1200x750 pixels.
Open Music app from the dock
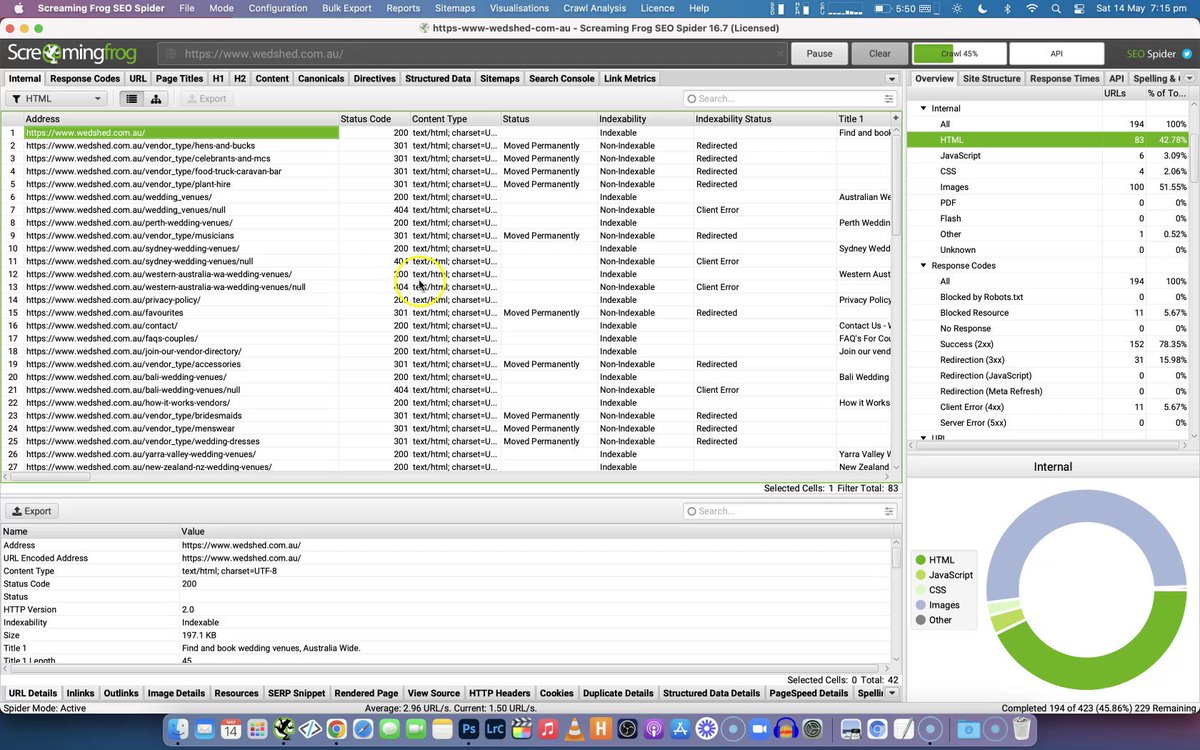pos(547,729)
